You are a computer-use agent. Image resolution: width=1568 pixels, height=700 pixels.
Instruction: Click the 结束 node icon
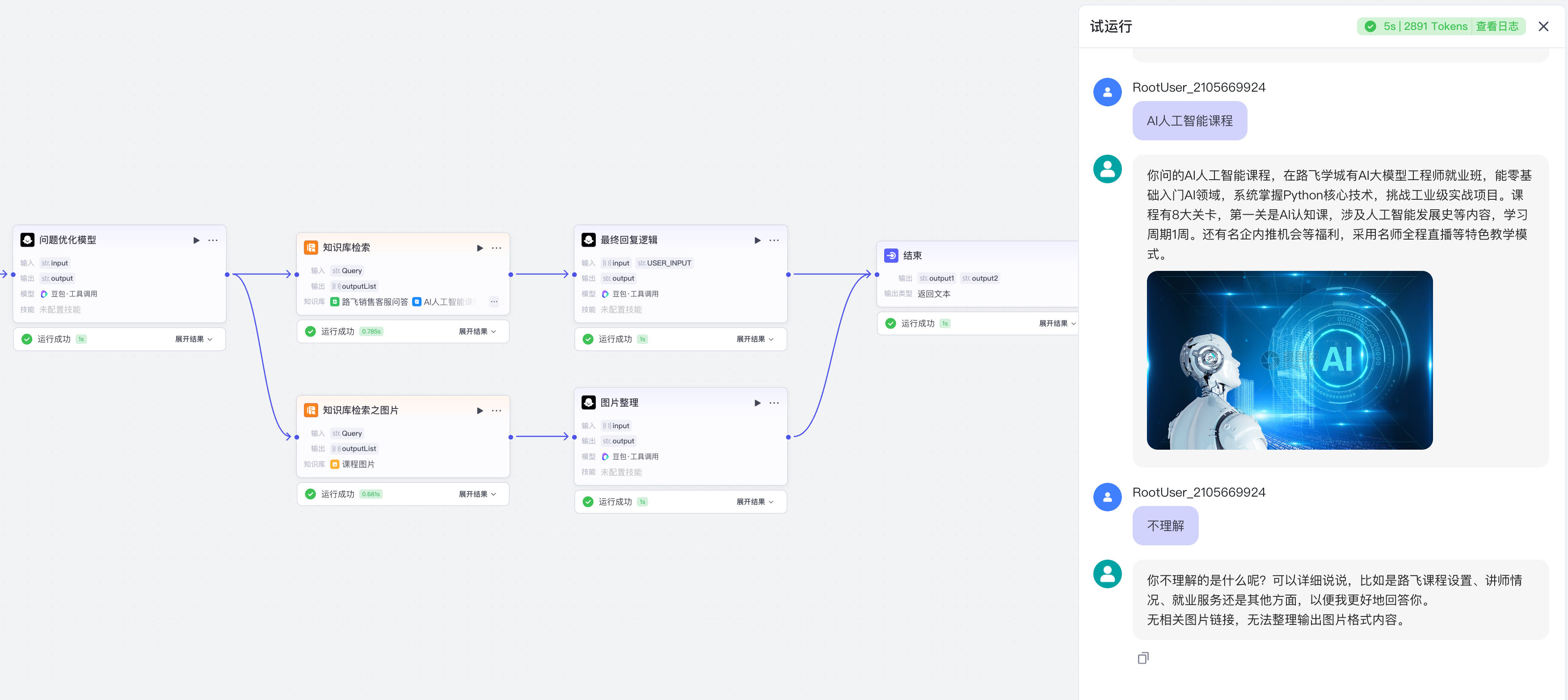point(891,256)
